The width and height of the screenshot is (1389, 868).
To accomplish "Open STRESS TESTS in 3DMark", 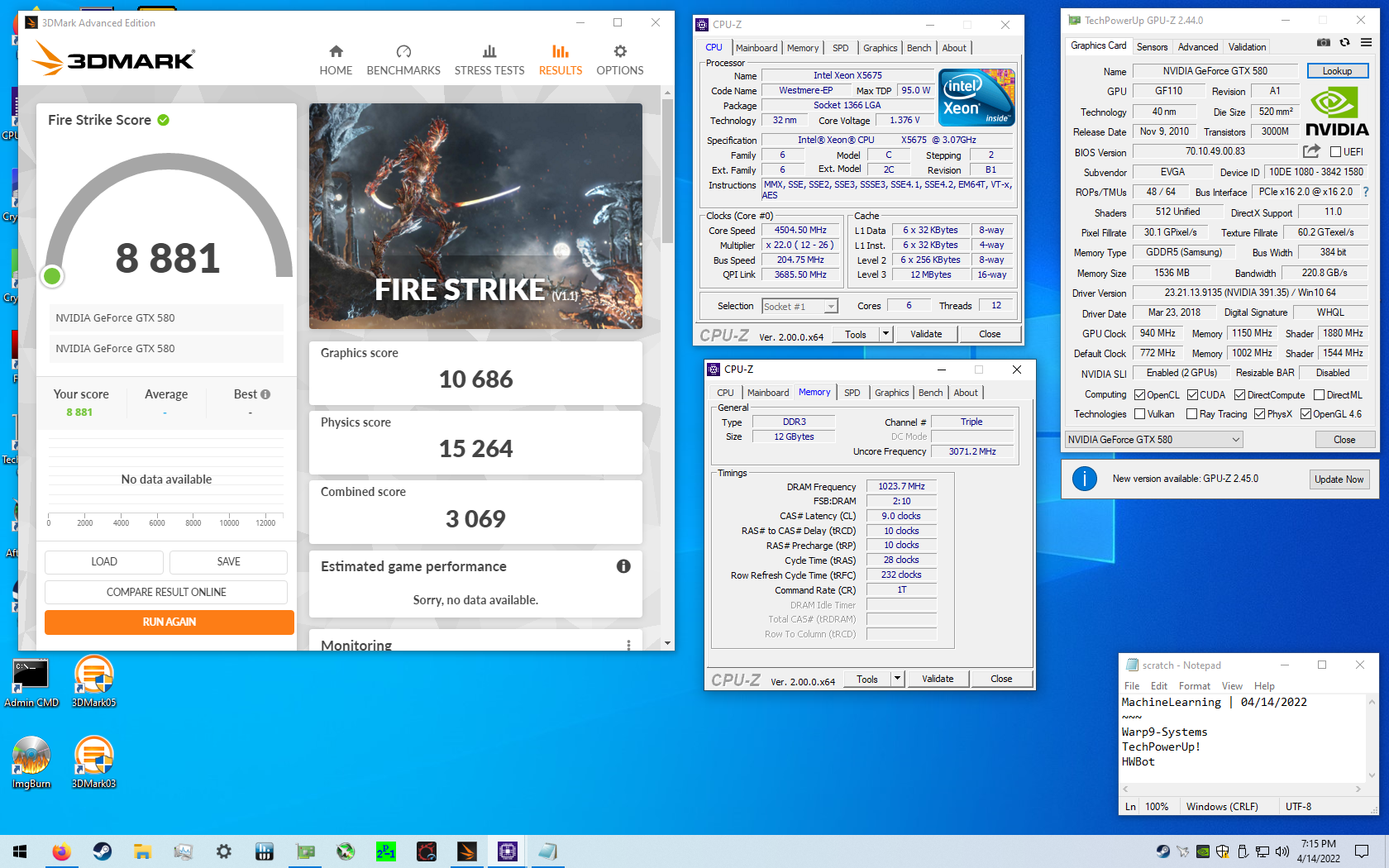I will pyautogui.click(x=489, y=60).
